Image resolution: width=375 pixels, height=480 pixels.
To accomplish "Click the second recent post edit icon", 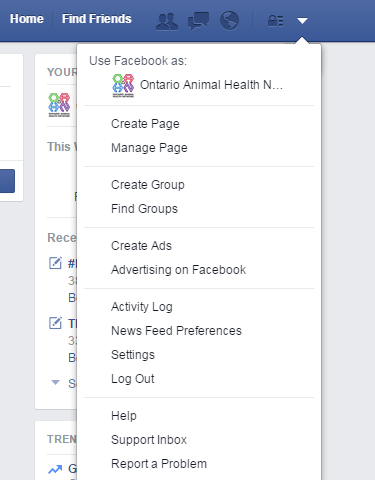I will pos(55,323).
